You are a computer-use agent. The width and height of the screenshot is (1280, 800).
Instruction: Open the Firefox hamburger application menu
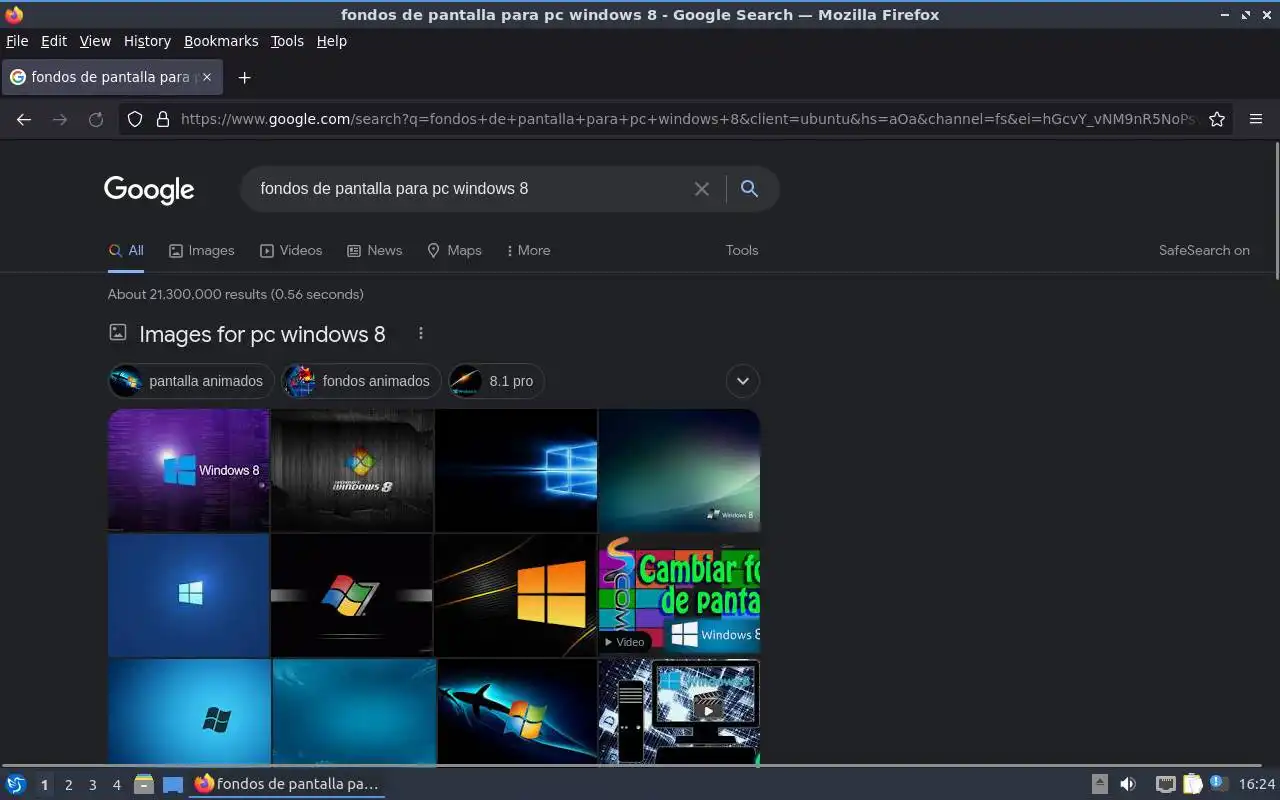[x=1256, y=119]
